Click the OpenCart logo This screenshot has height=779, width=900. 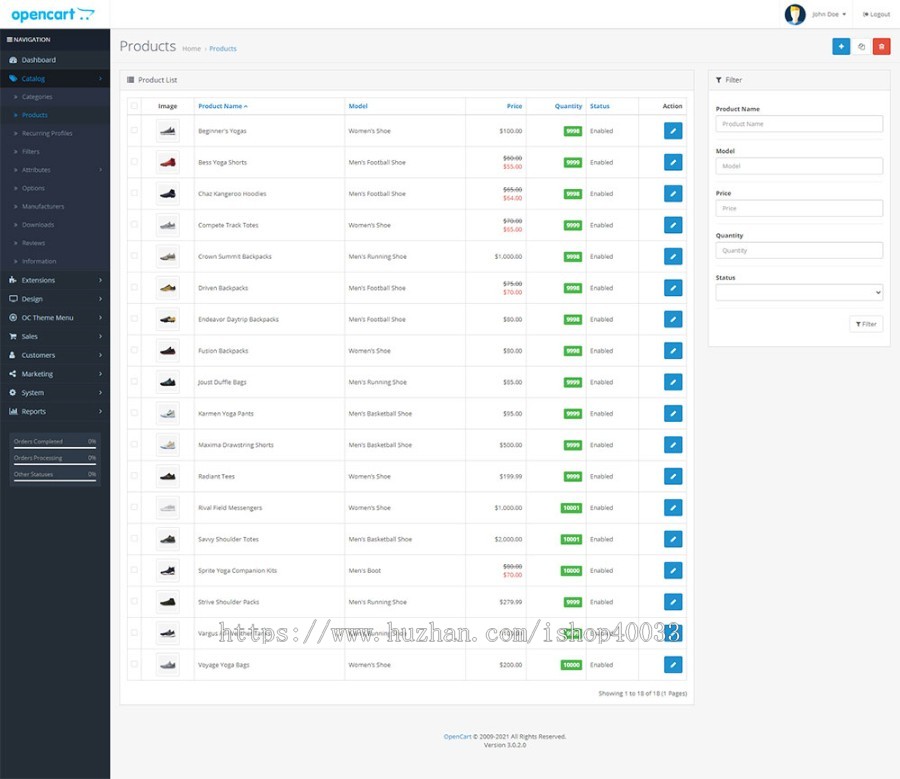pyautogui.click(x=53, y=14)
